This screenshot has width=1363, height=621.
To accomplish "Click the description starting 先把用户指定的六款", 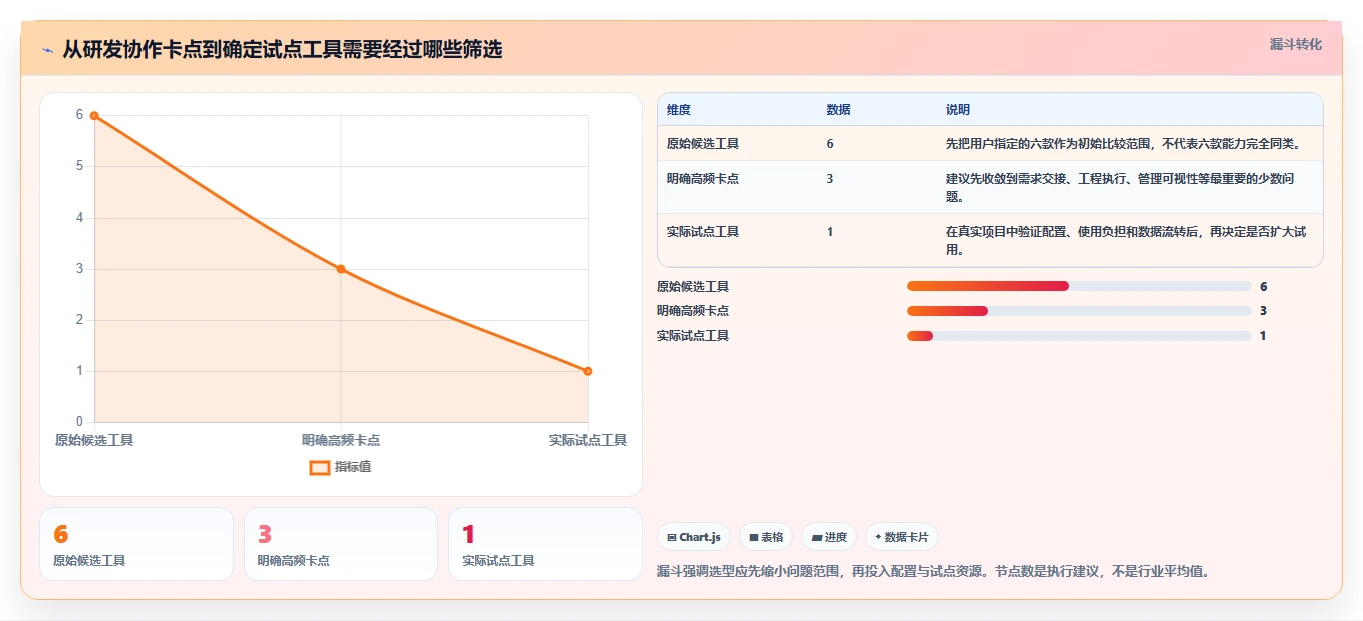I will [x=1124, y=144].
